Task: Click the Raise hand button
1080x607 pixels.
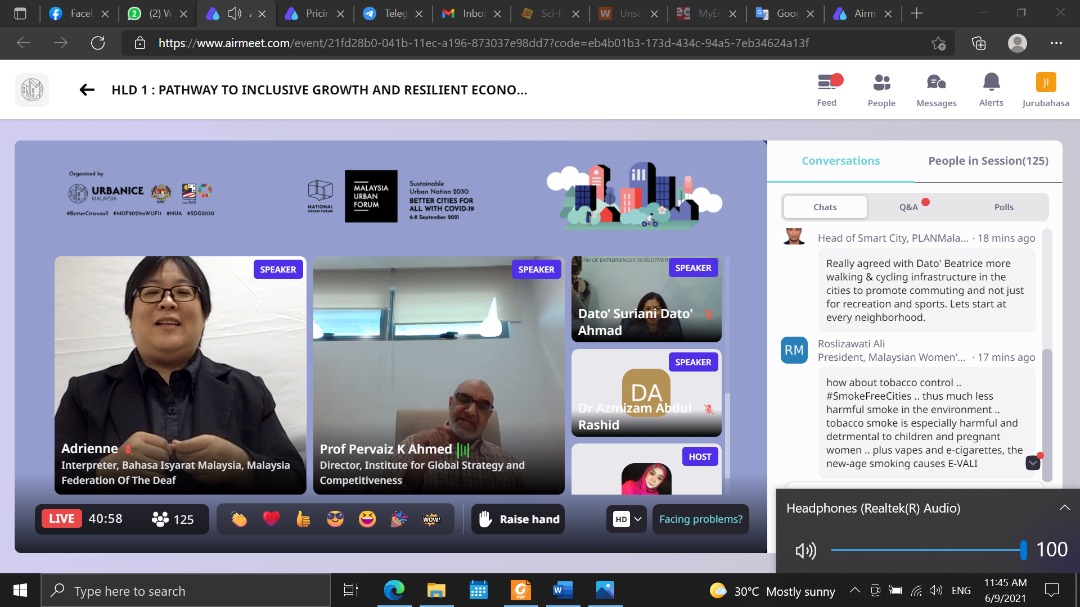Action: [518, 519]
